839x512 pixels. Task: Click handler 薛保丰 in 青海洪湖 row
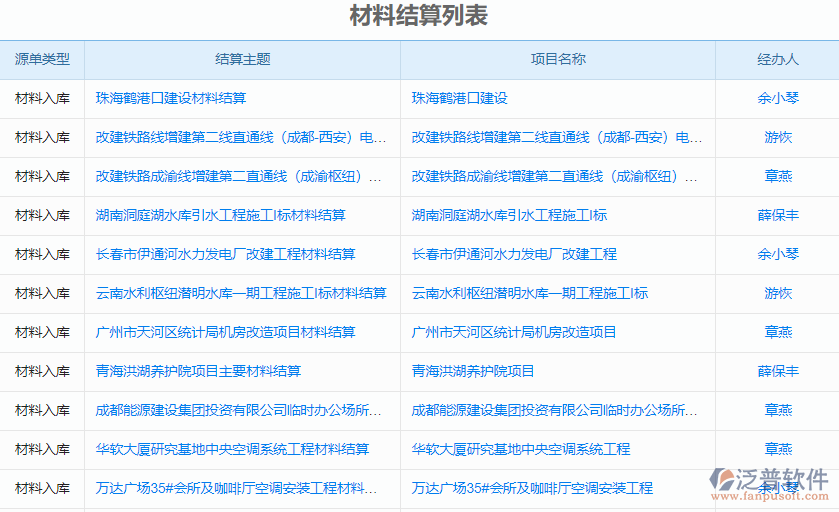(778, 371)
